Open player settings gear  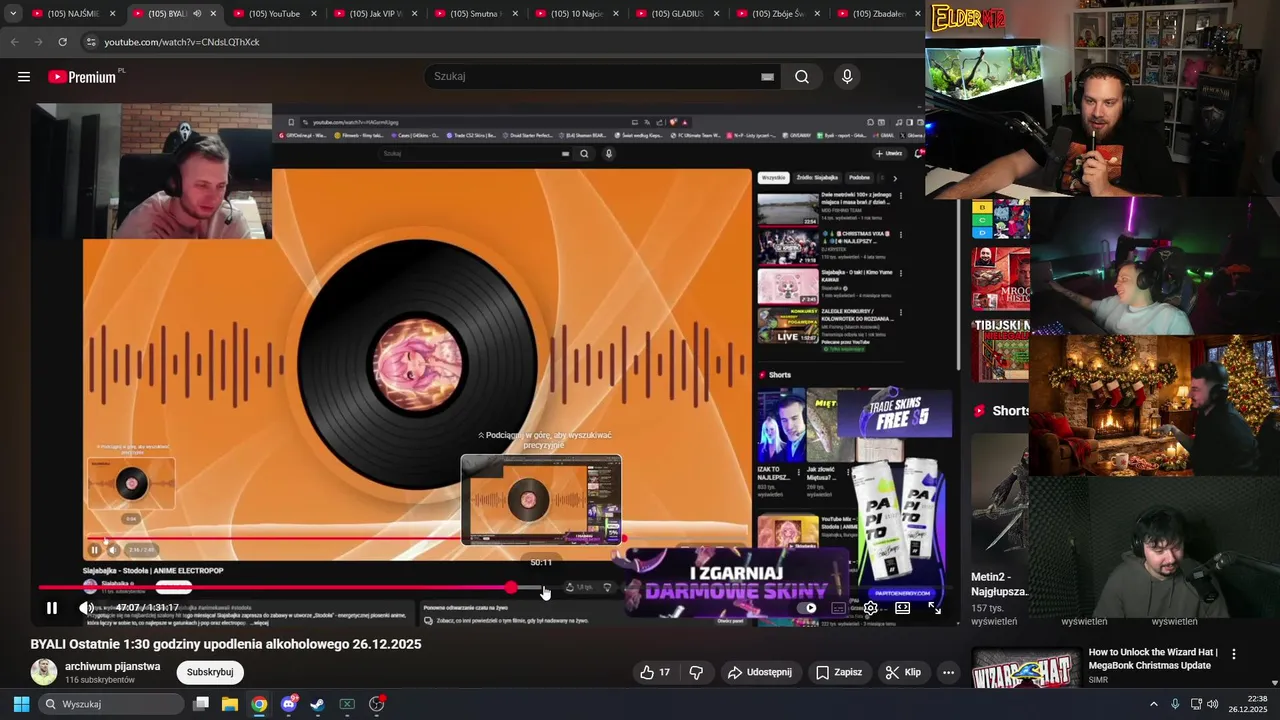point(871,608)
